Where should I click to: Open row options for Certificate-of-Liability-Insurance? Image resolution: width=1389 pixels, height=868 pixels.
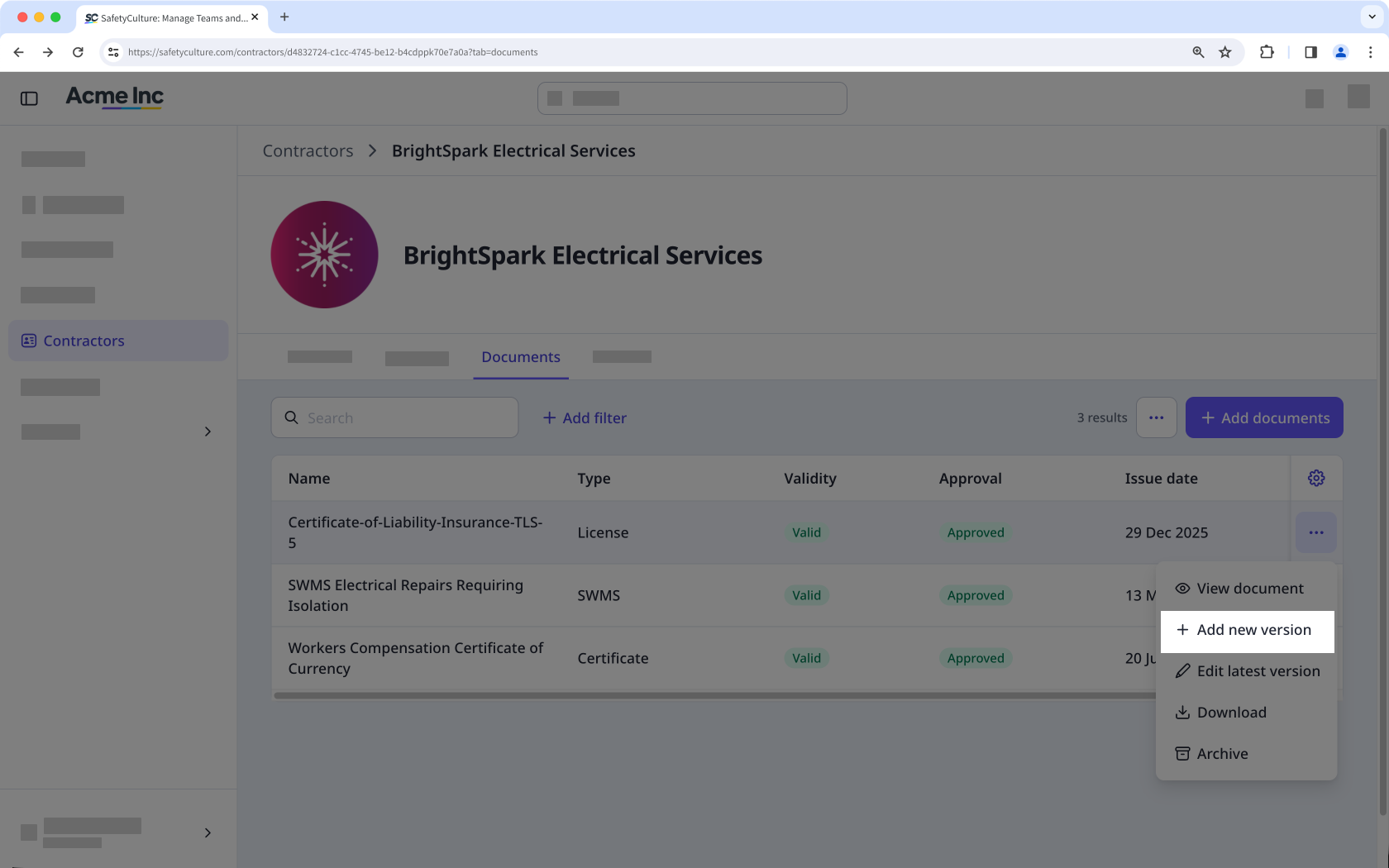click(x=1316, y=532)
